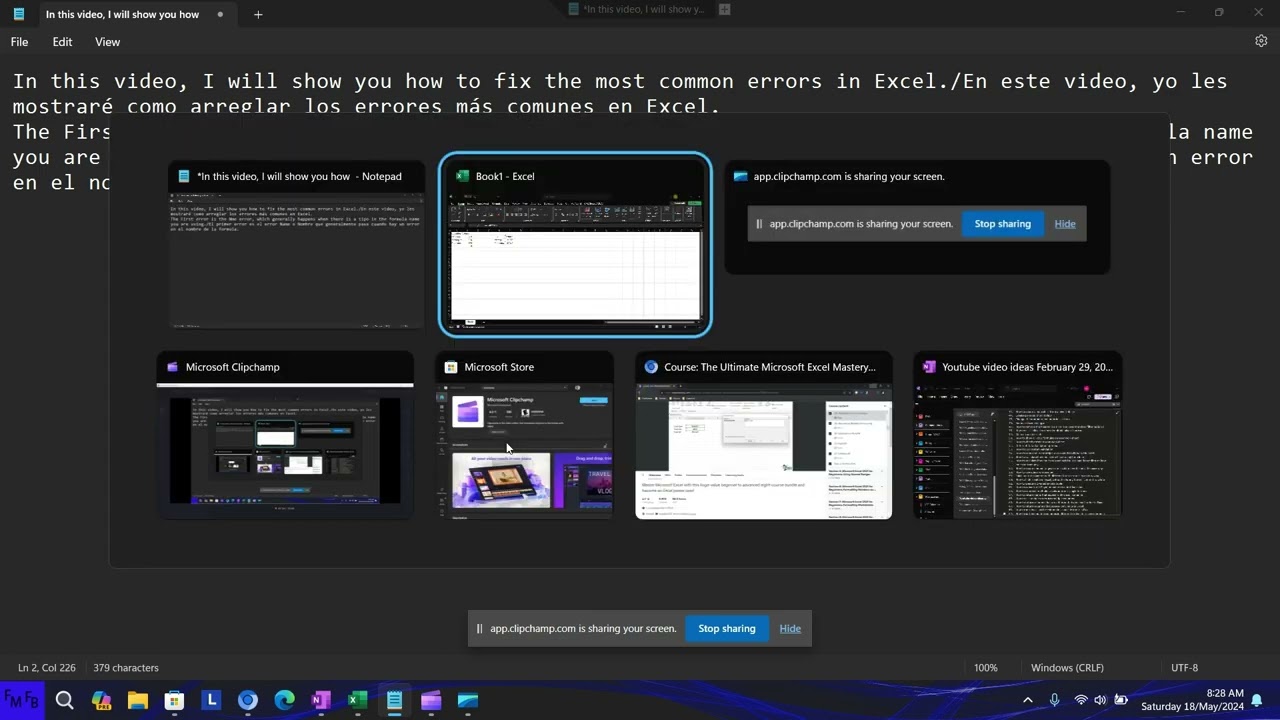Viewport: 1280px width, 720px height.
Task: Open the clock and date in taskbar
Action: (x=1192, y=700)
